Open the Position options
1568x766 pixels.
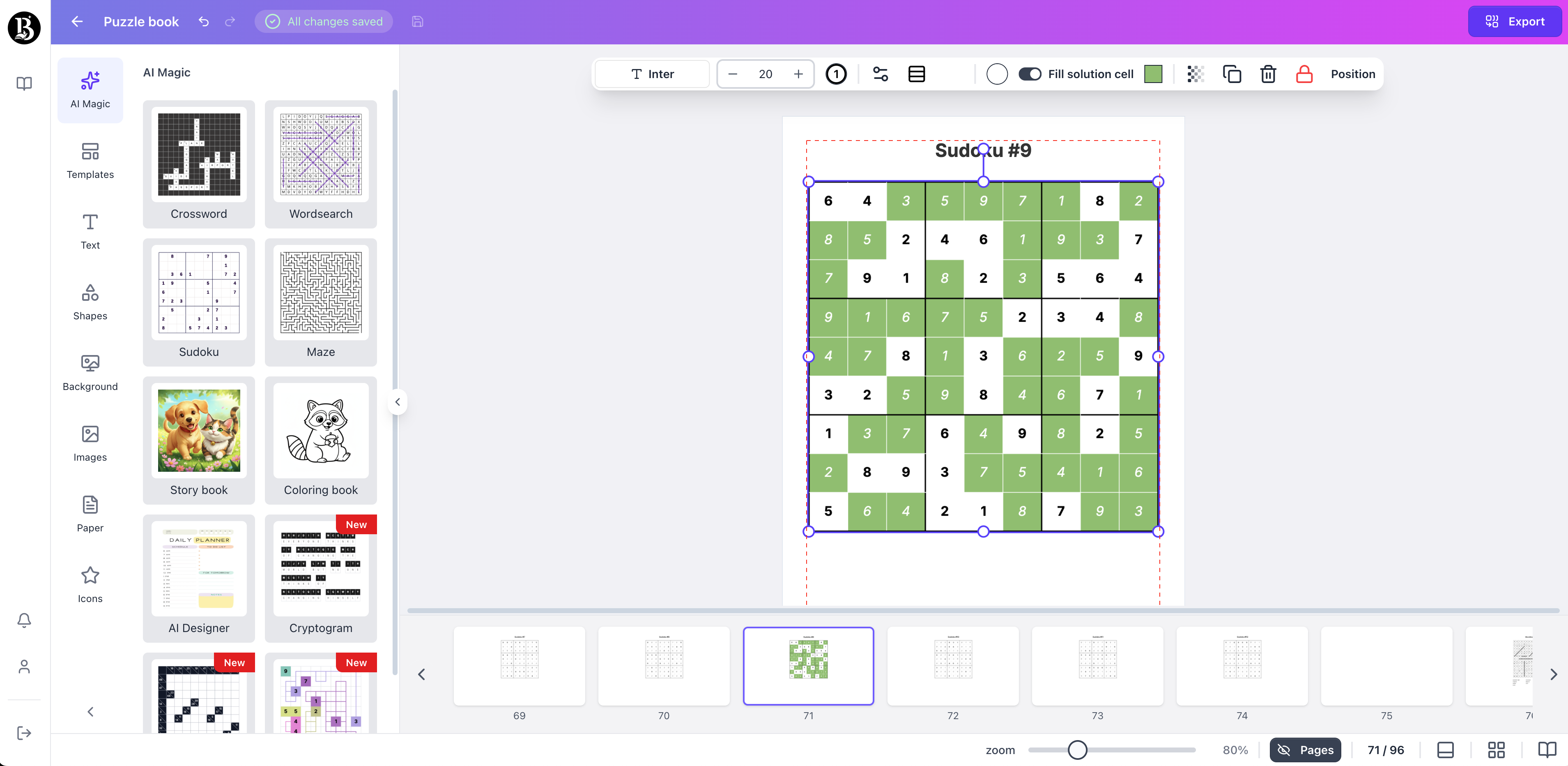click(1353, 74)
